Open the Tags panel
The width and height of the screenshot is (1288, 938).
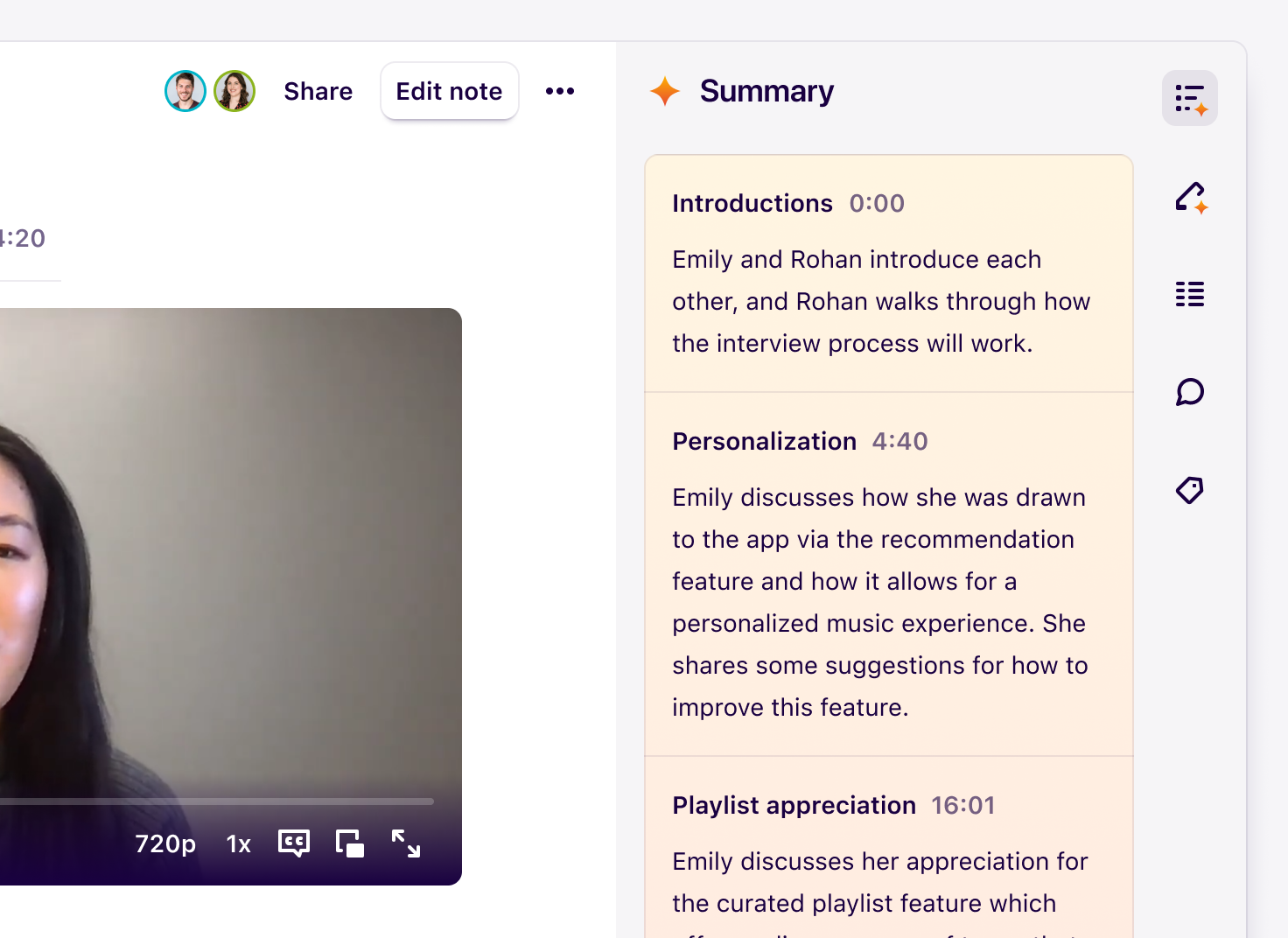pos(1189,490)
